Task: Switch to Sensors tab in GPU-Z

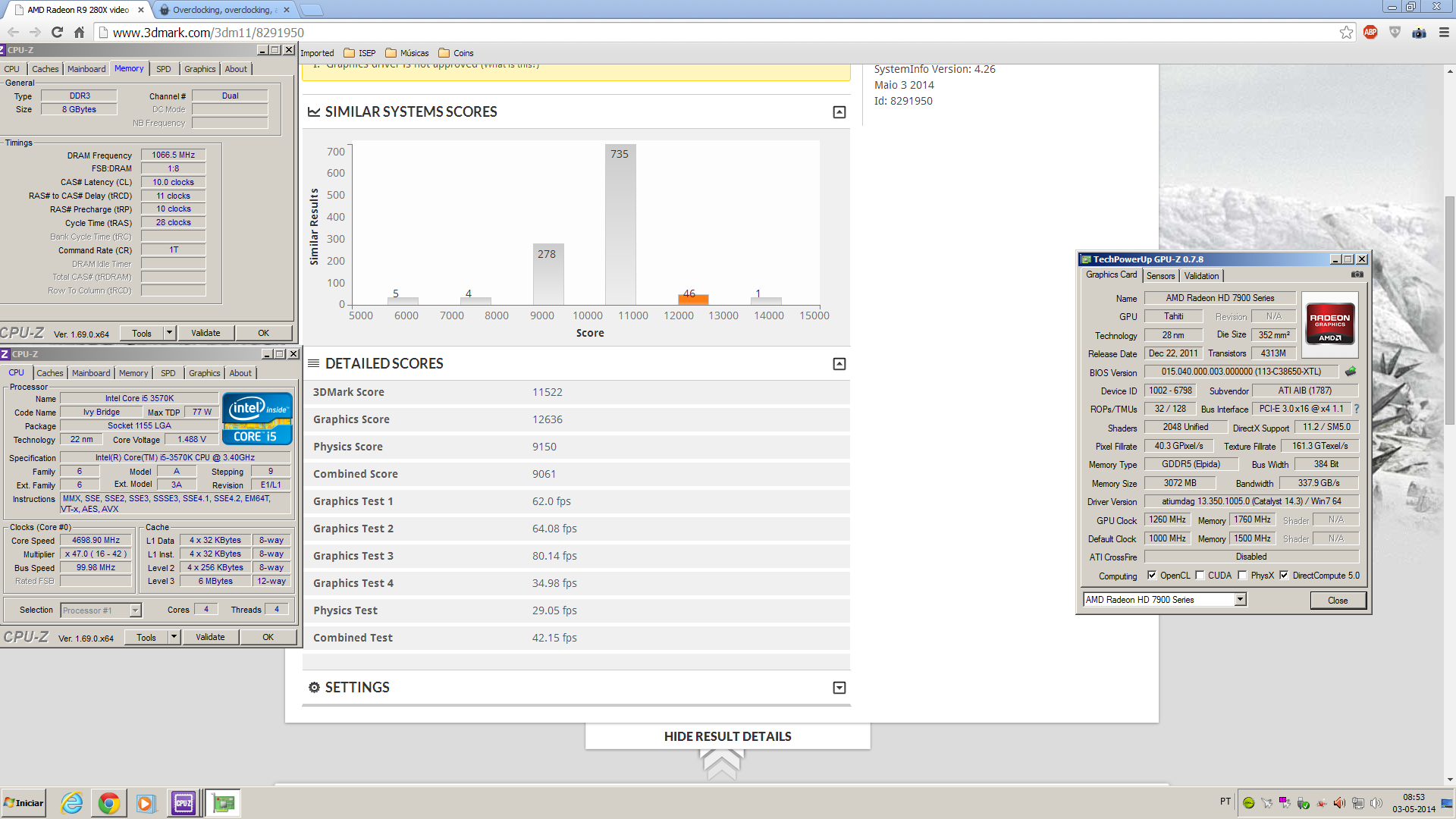Action: (x=1160, y=276)
